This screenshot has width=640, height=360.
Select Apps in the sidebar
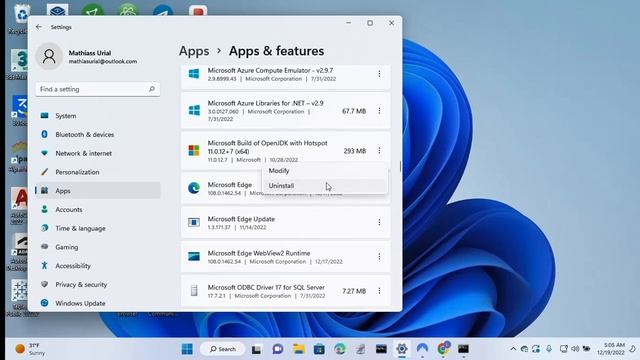tap(98, 191)
